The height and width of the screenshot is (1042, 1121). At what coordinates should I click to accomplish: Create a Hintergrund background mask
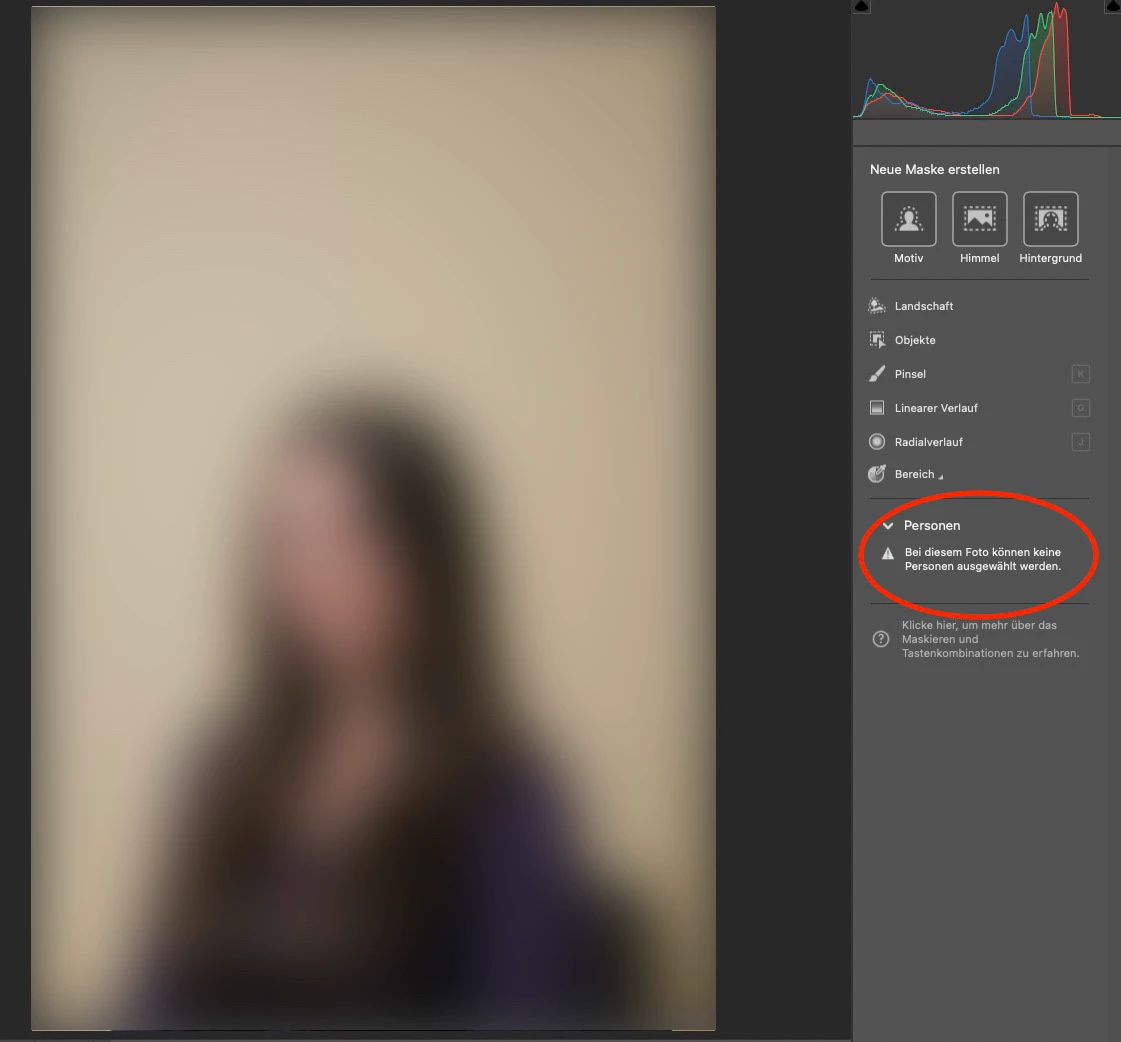[1050, 219]
